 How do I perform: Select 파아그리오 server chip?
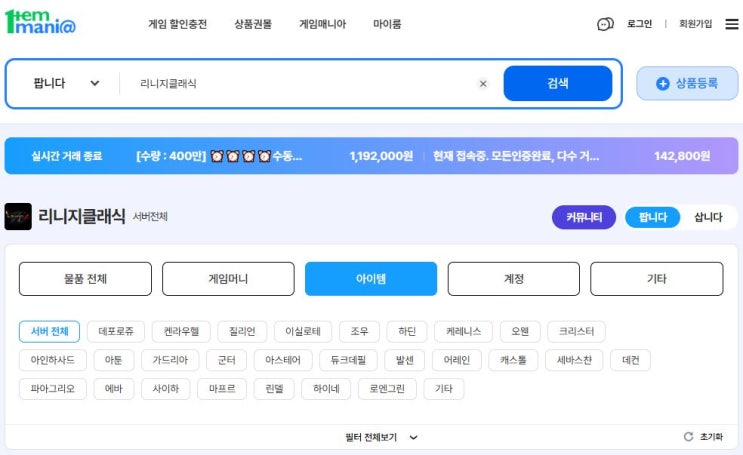(53, 389)
